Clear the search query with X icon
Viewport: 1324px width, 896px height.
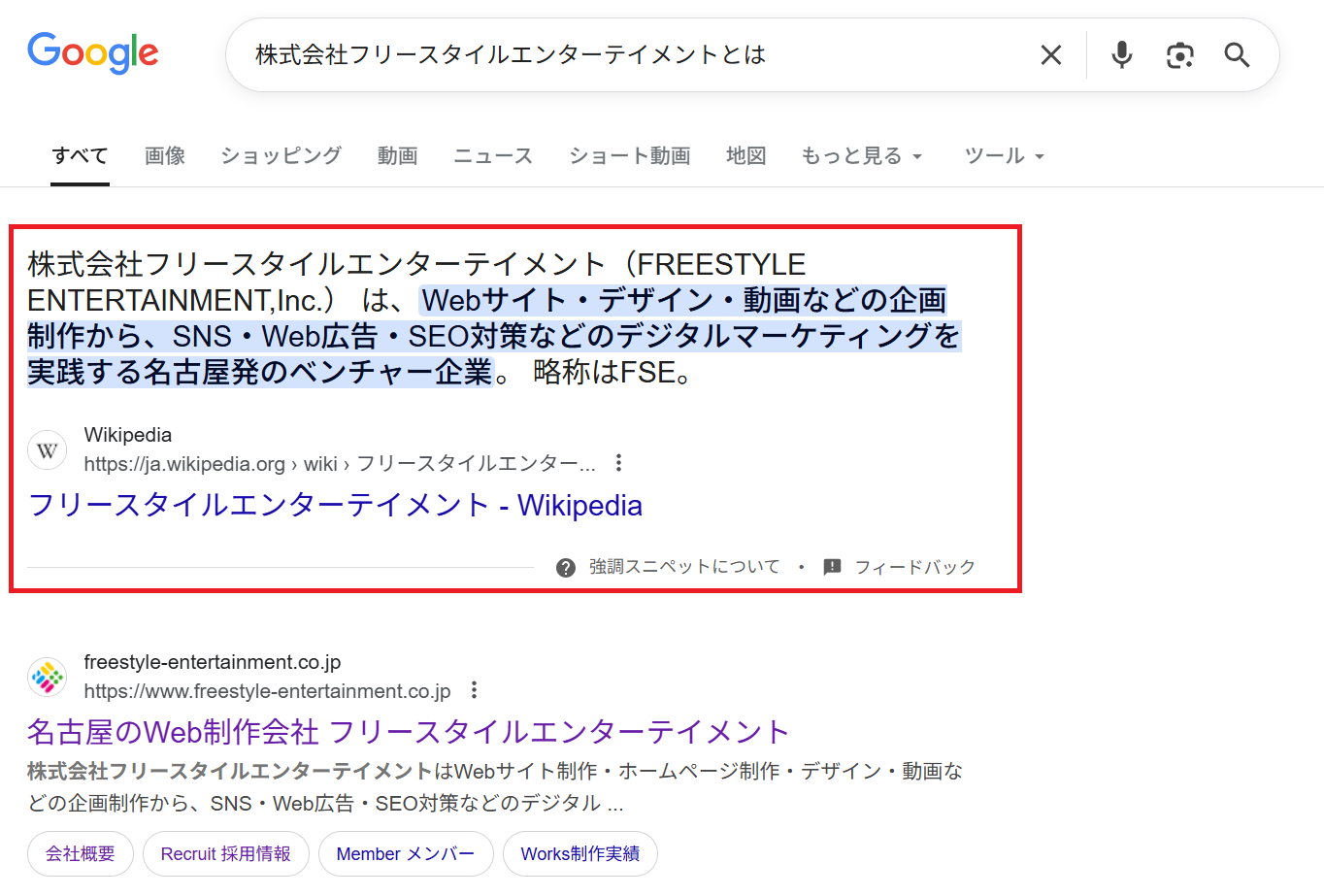[1051, 55]
